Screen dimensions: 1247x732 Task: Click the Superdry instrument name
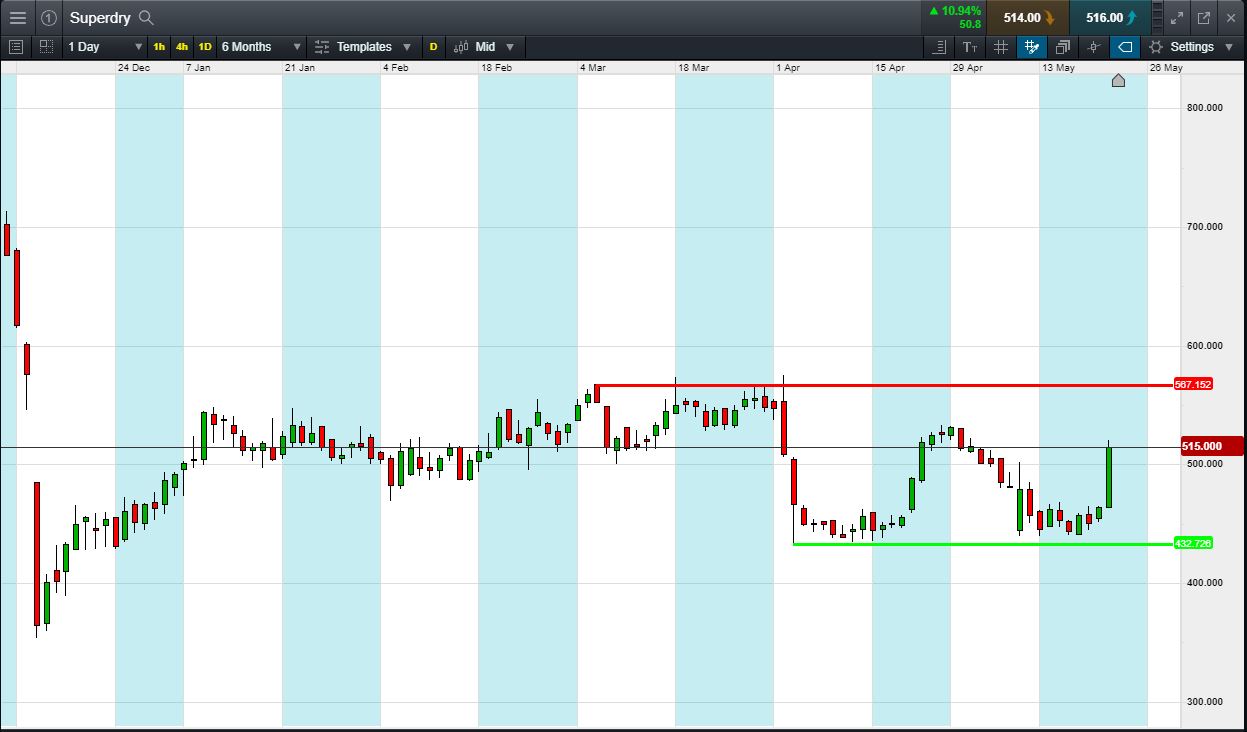click(101, 17)
